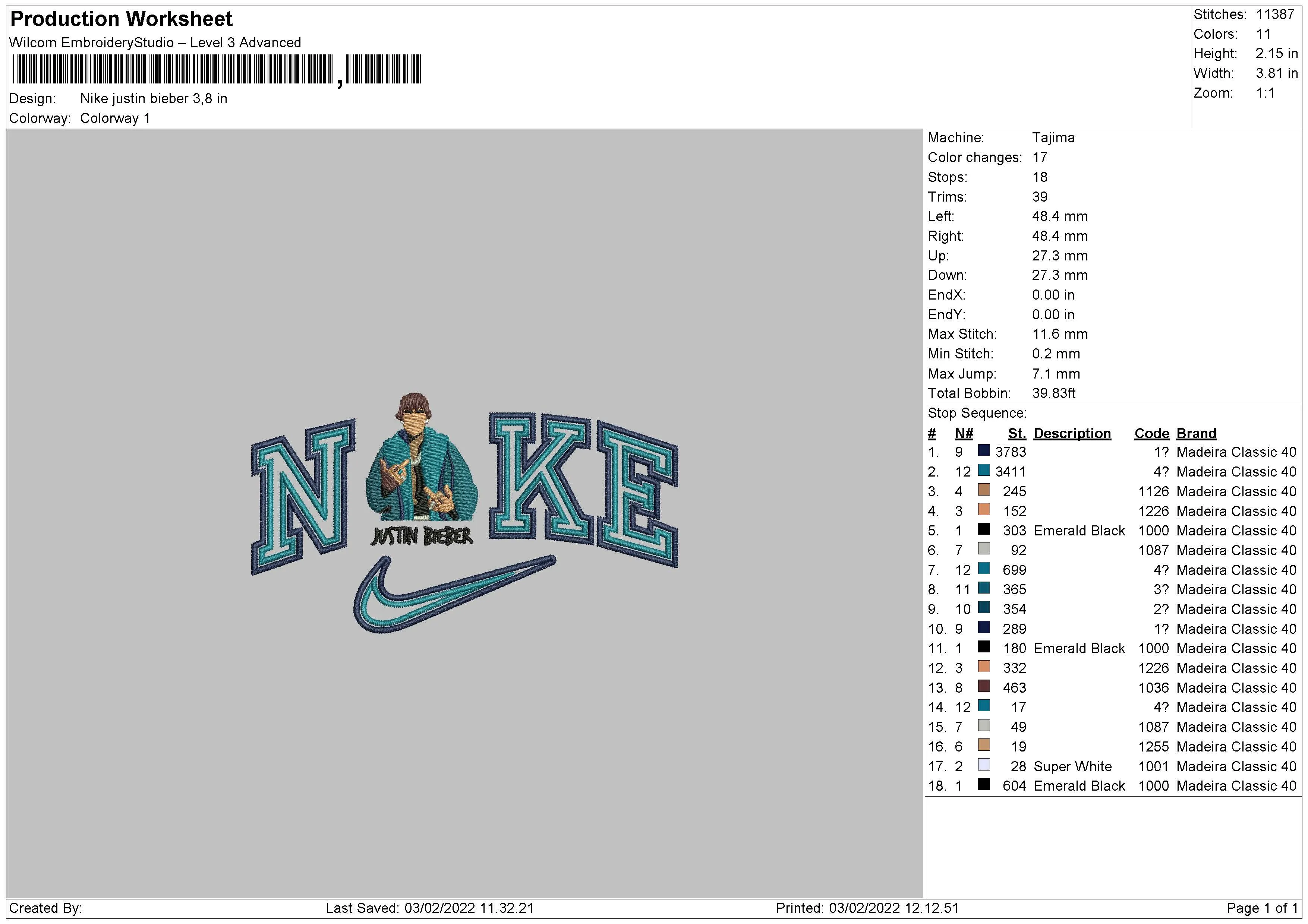Click 'Printed: 03/02/2022 12.12.51' footer

pos(867,908)
